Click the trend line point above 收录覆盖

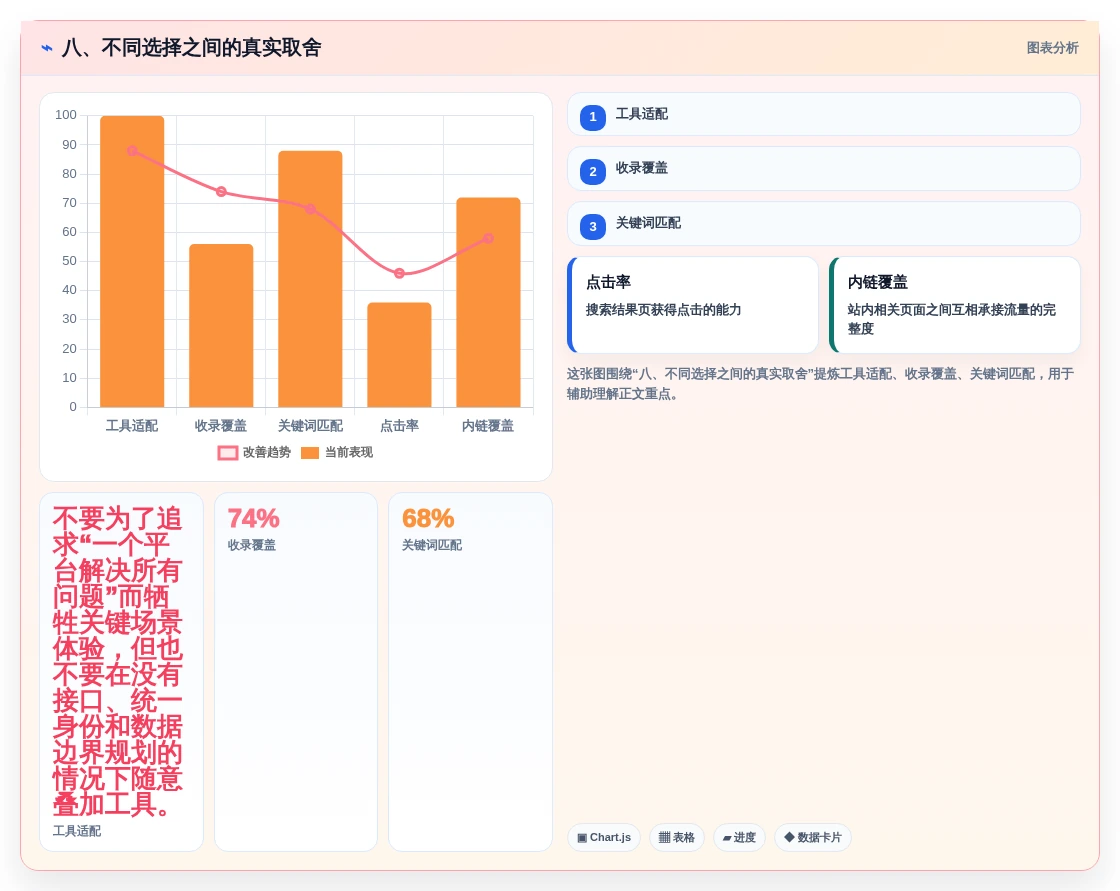point(221,191)
